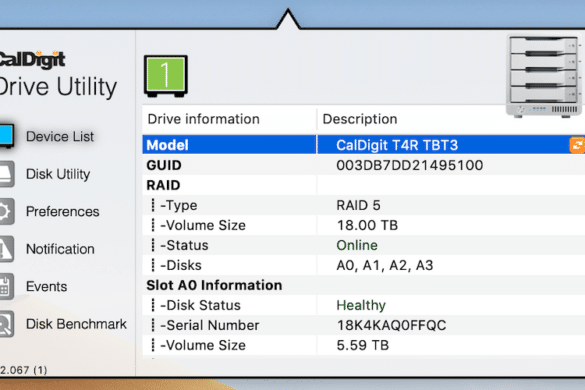The height and width of the screenshot is (390, 585).
Task: Click the Drive Utility title text
Action: [58, 87]
